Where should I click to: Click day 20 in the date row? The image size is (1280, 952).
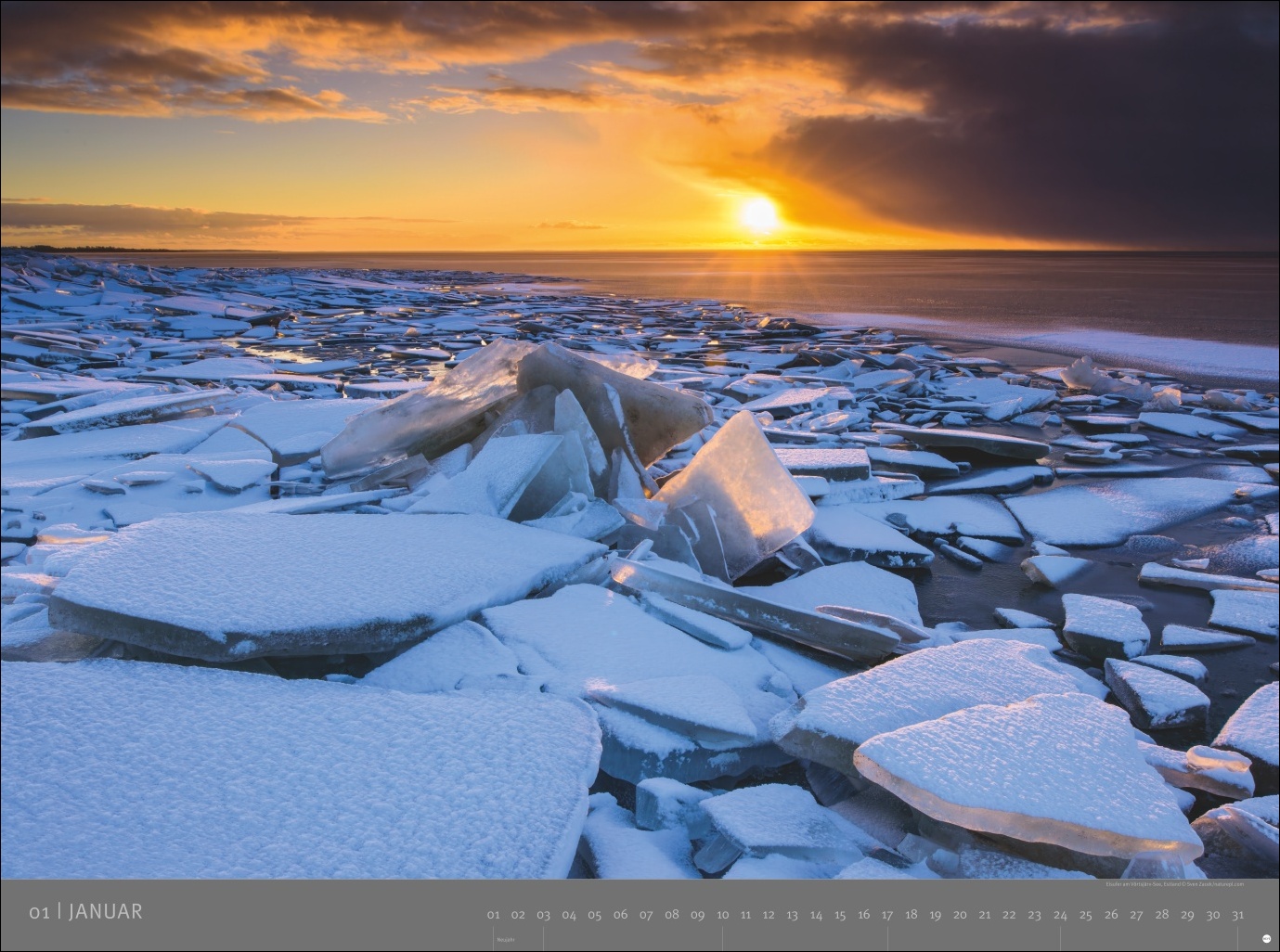pyautogui.click(x=960, y=915)
